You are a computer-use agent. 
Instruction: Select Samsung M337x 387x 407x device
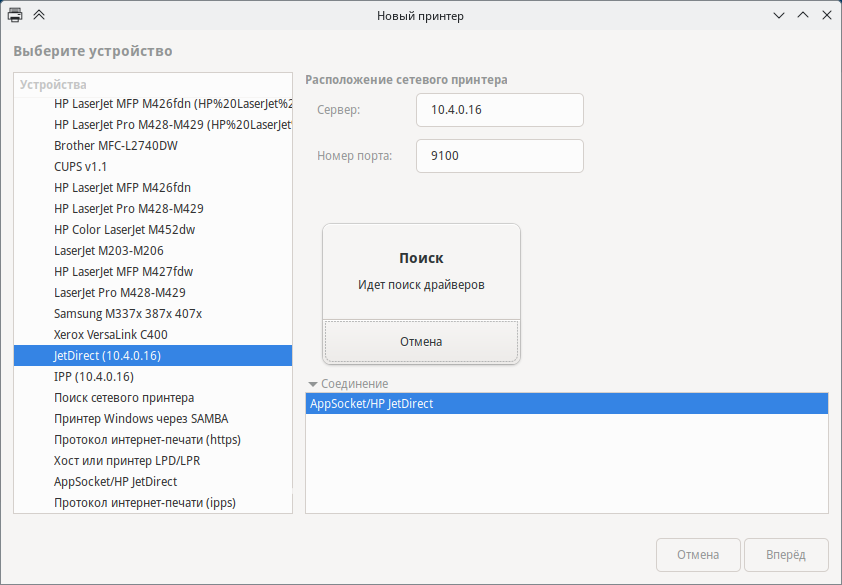tap(128, 314)
